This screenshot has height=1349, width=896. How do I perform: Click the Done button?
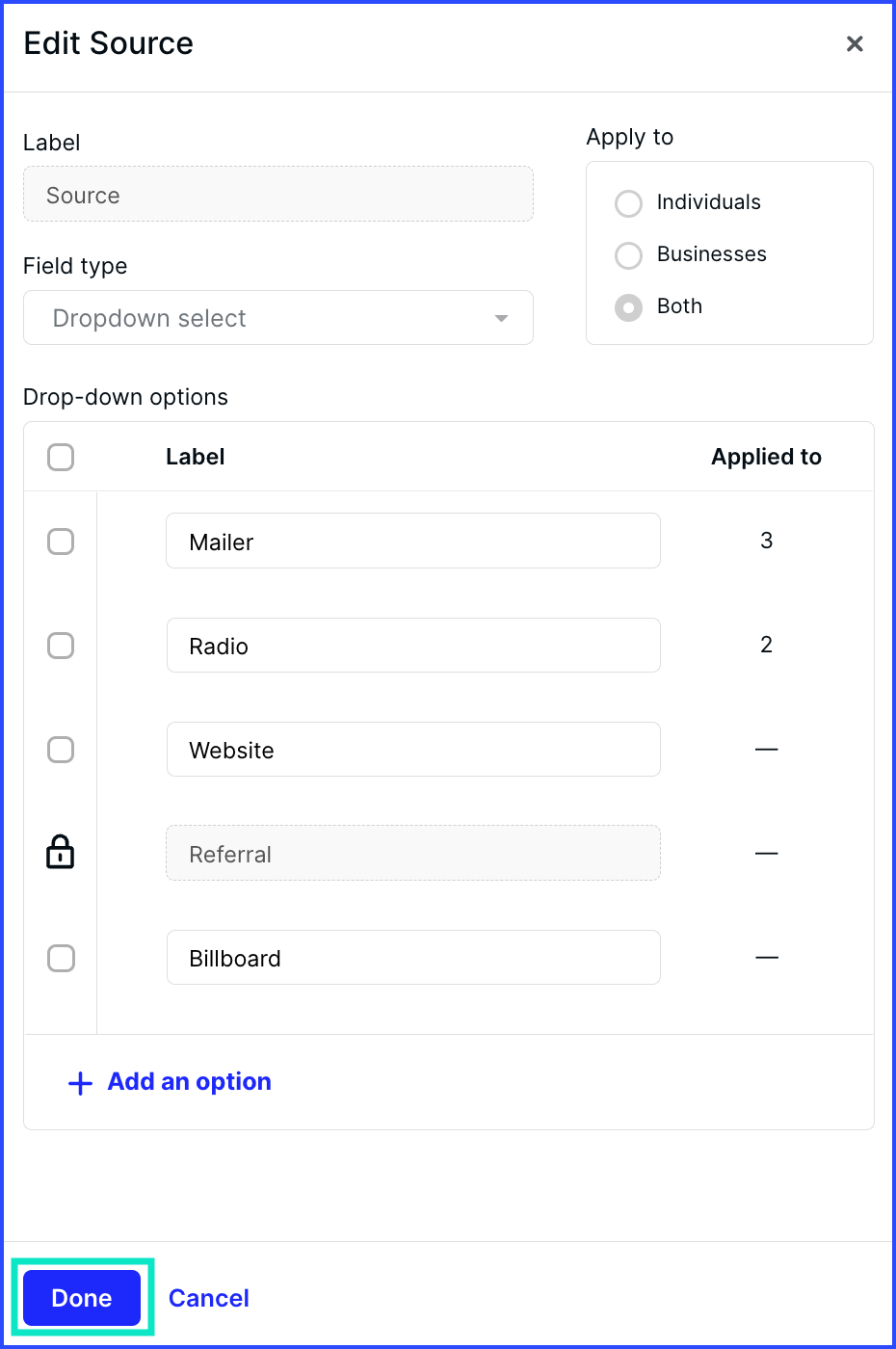pos(82,1298)
